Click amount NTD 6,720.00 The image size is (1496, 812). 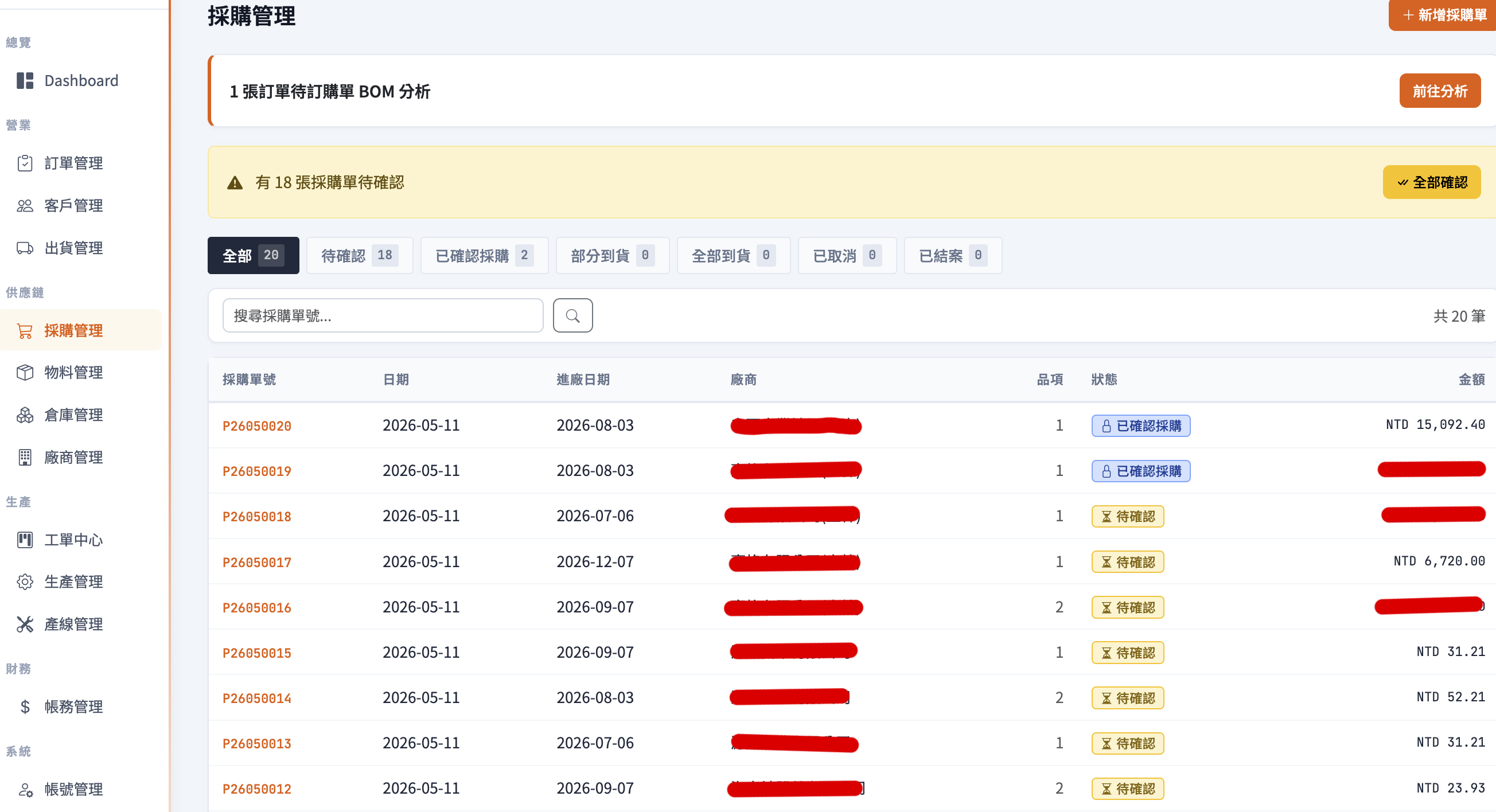[x=1439, y=561]
